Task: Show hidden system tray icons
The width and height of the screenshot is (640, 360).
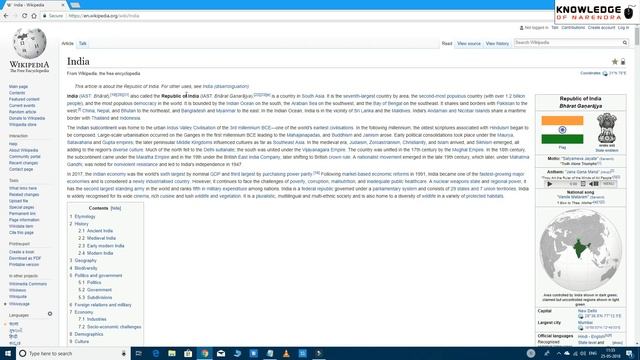Action: [558, 353]
